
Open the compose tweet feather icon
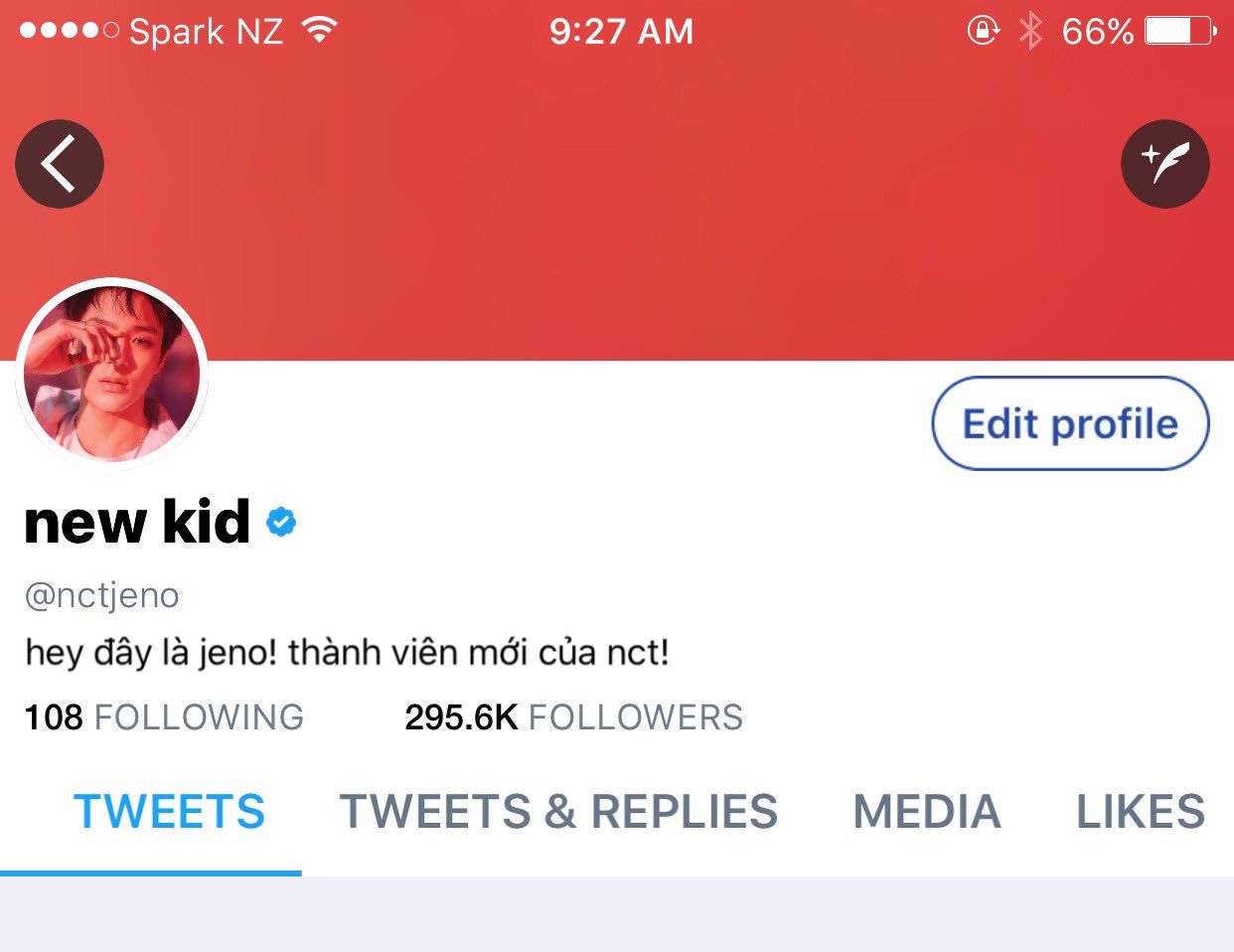point(1164,164)
